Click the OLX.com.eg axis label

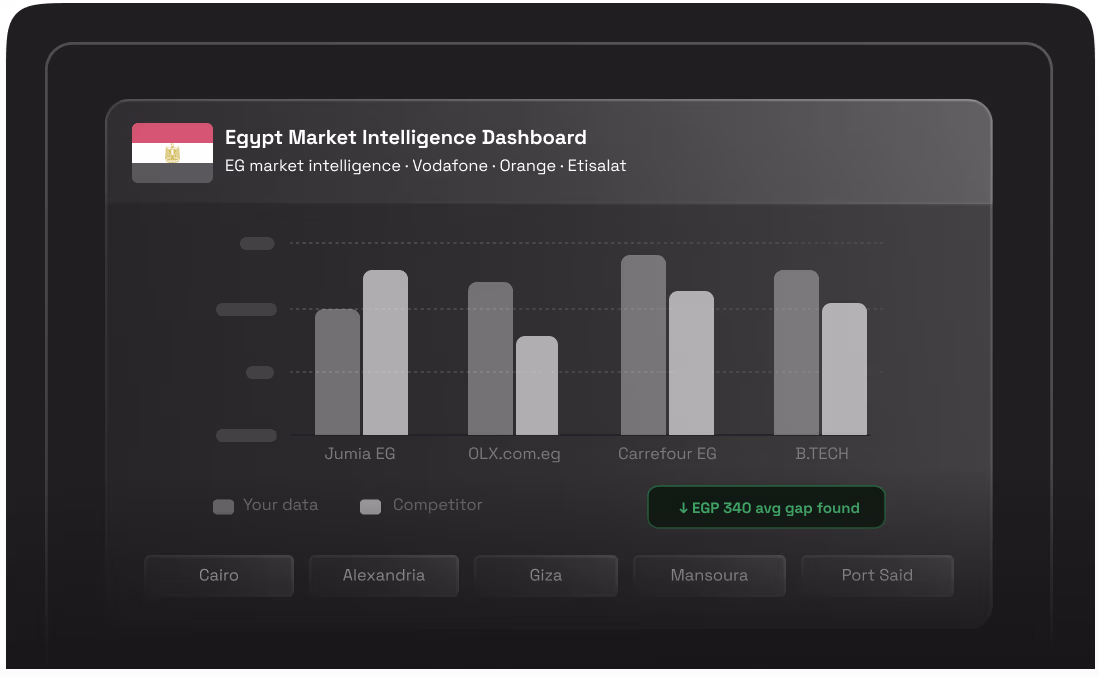coord(514,453)
